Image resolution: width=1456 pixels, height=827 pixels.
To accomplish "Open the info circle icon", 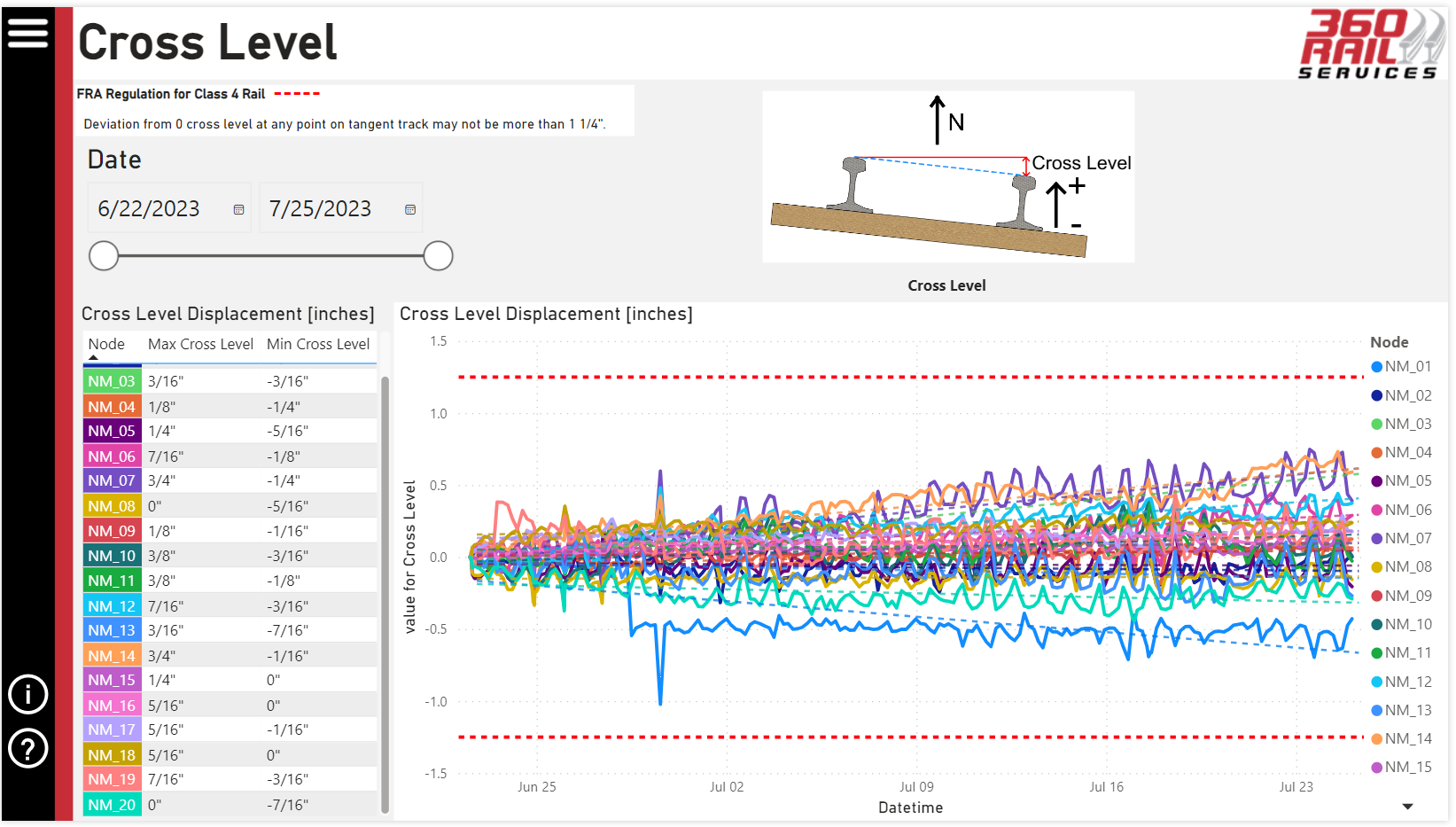I will tap(27, 694).
